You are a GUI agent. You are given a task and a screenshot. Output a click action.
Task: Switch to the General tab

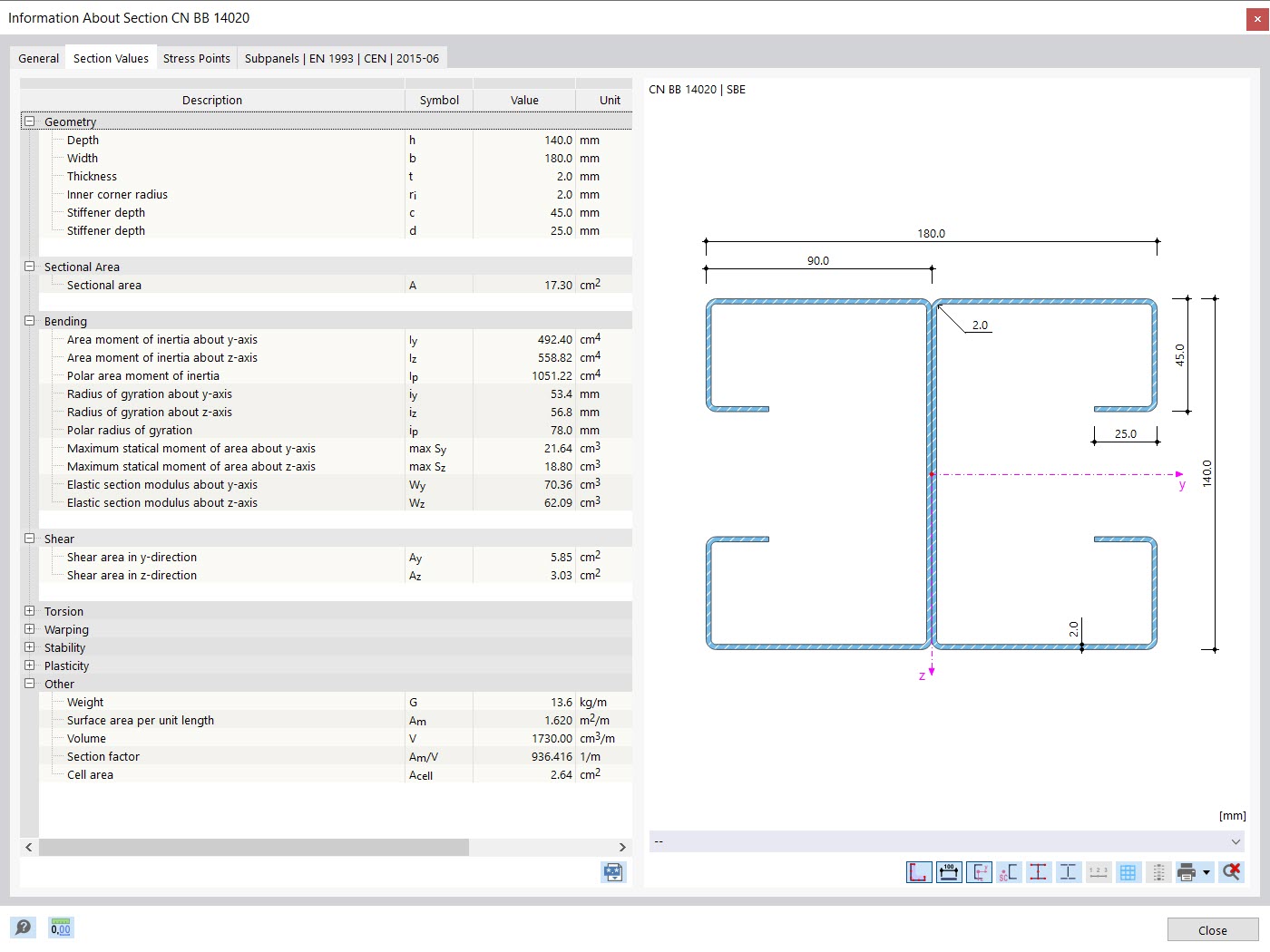tap(39, 58)
